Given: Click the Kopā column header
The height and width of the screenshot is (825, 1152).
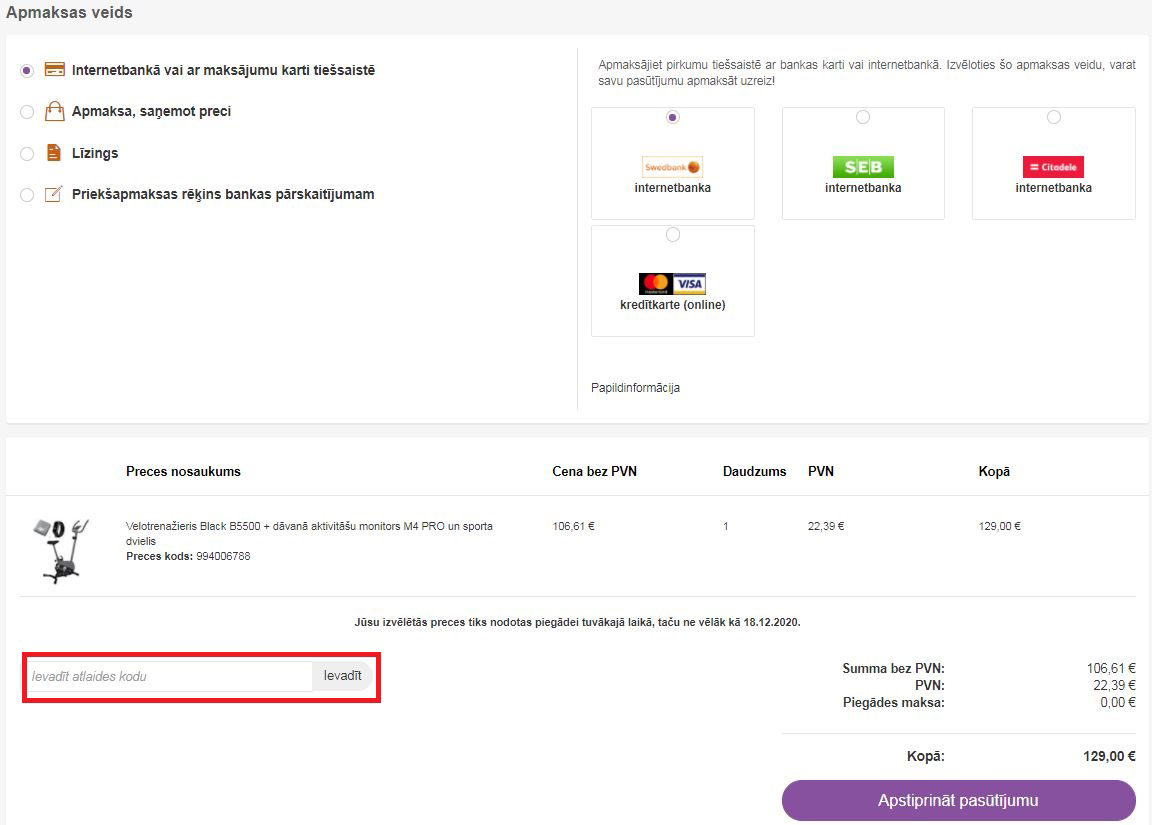Looking at the screenshot, I should point(994,472).
